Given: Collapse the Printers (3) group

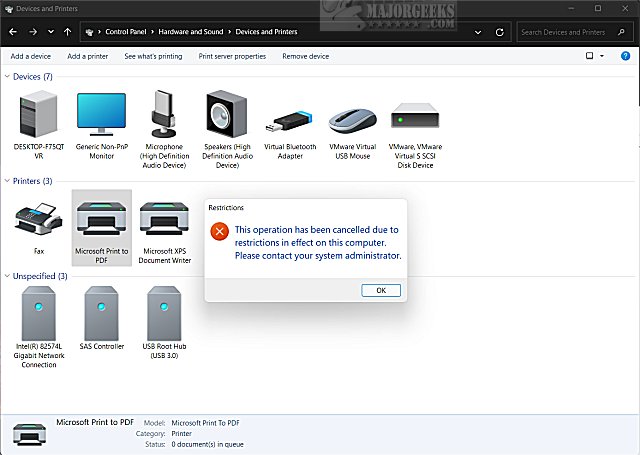Looking at the screenshot, I should [x=7, y=181].
